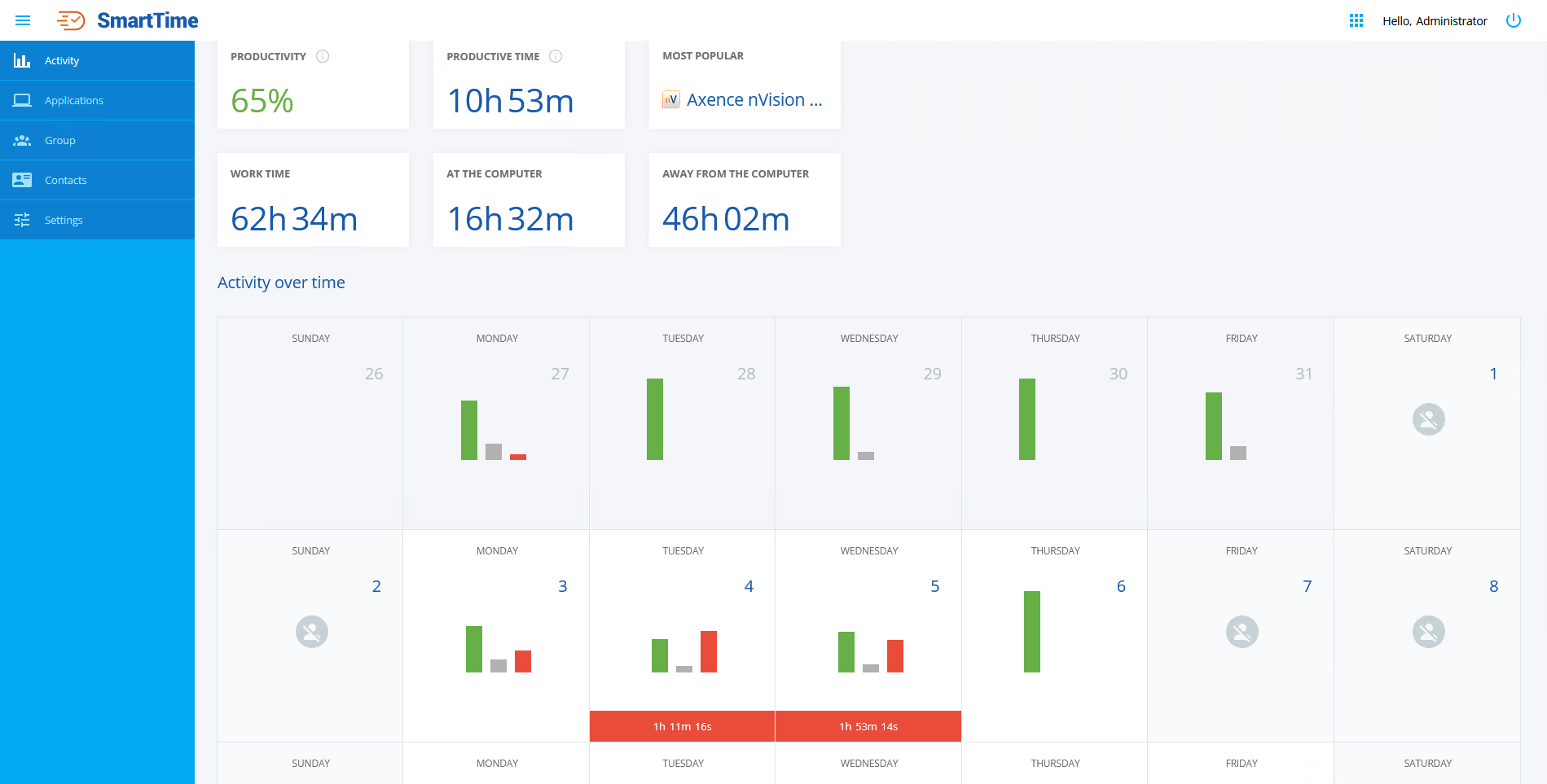Click the power logout icon
This screenshot has width=1547, height=784.
coord(1514,20)
